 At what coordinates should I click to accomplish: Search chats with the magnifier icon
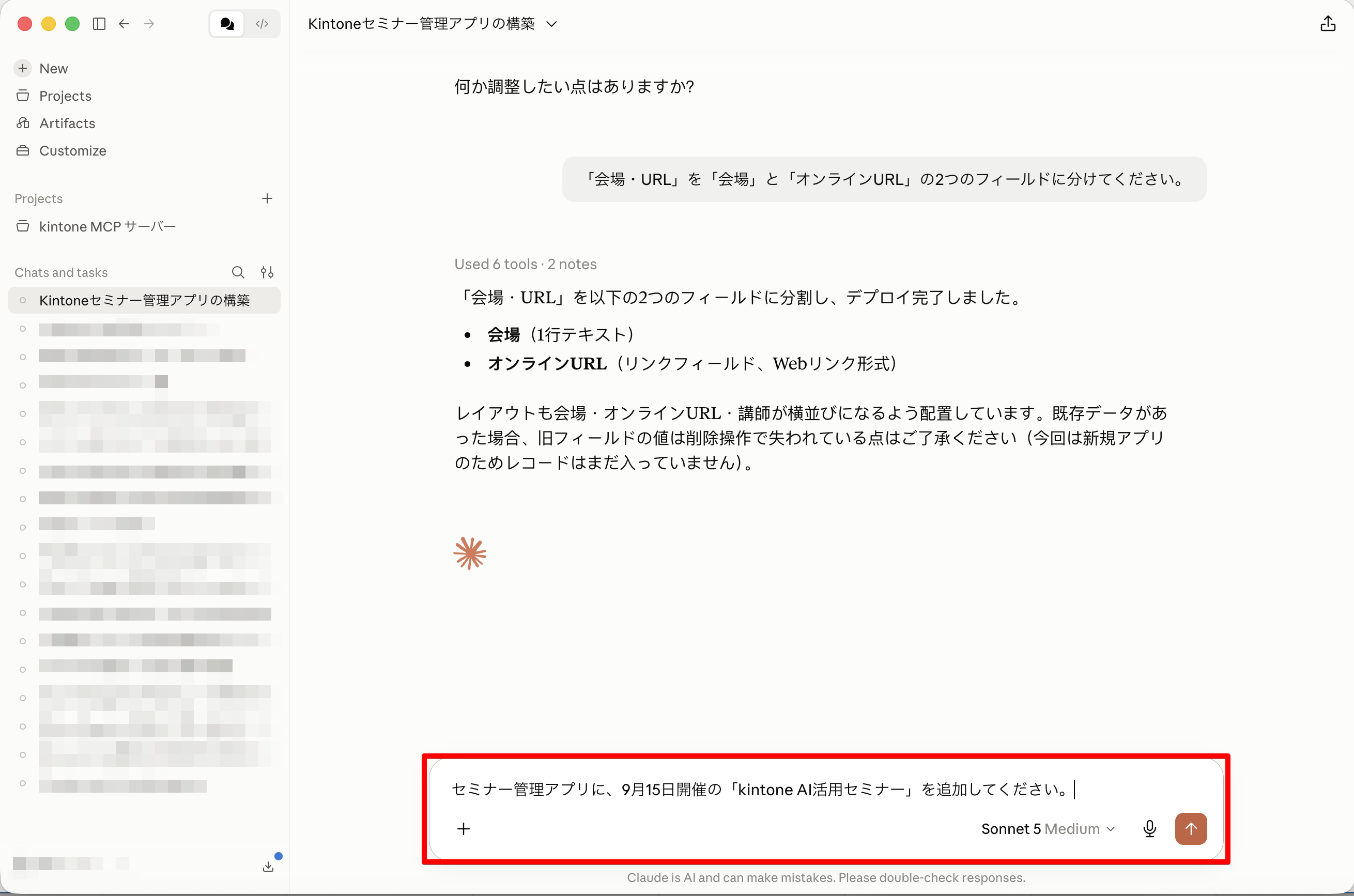click(238, 272)
